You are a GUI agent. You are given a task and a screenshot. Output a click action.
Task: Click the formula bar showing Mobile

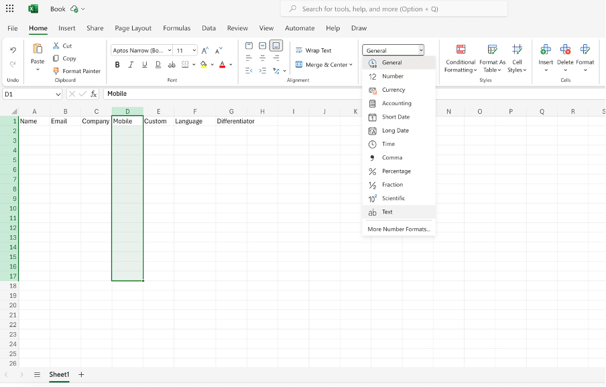pos(354,94)
